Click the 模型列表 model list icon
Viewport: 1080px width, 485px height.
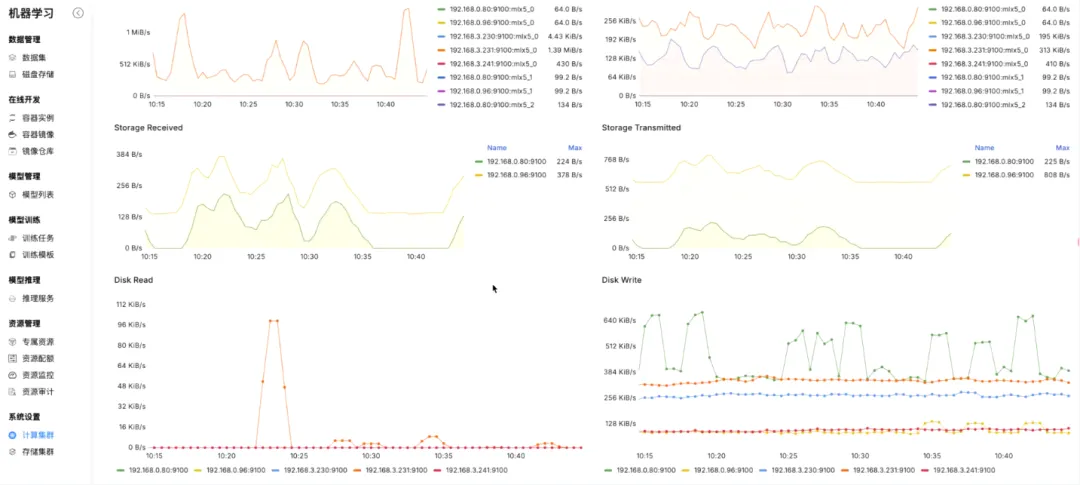13,195
